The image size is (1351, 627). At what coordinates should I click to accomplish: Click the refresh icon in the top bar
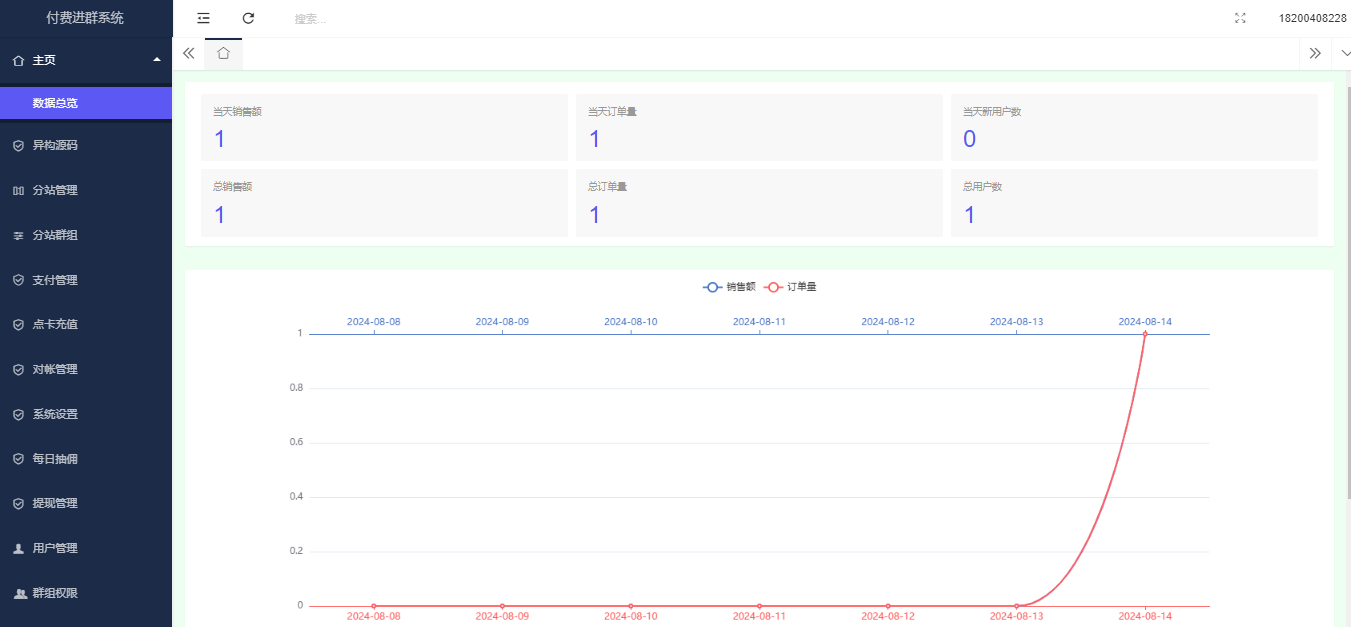[248, 18]
